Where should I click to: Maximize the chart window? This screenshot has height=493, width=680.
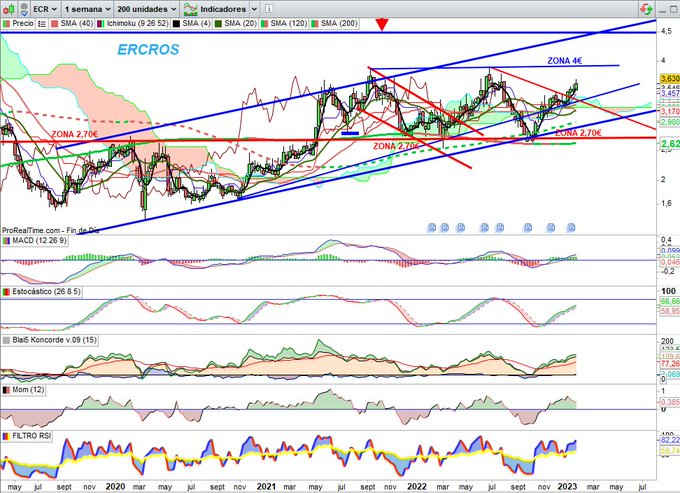pyautogui.click(x=675, y=9)
